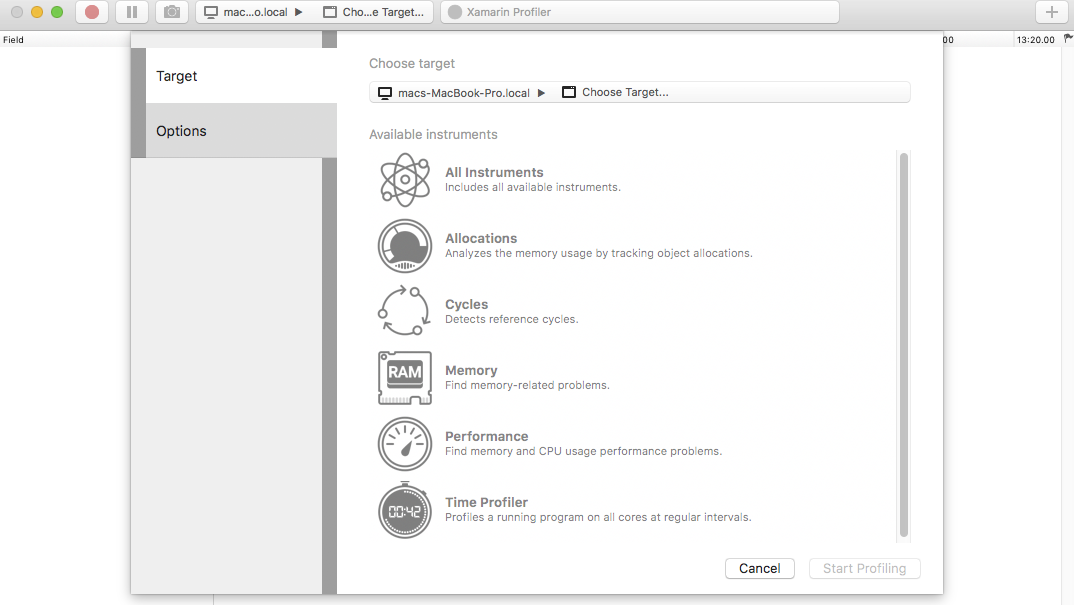Click 'Find memory-related problems.' description
The width and height of the screenshot is (1074, 605).
pos(527,385)
